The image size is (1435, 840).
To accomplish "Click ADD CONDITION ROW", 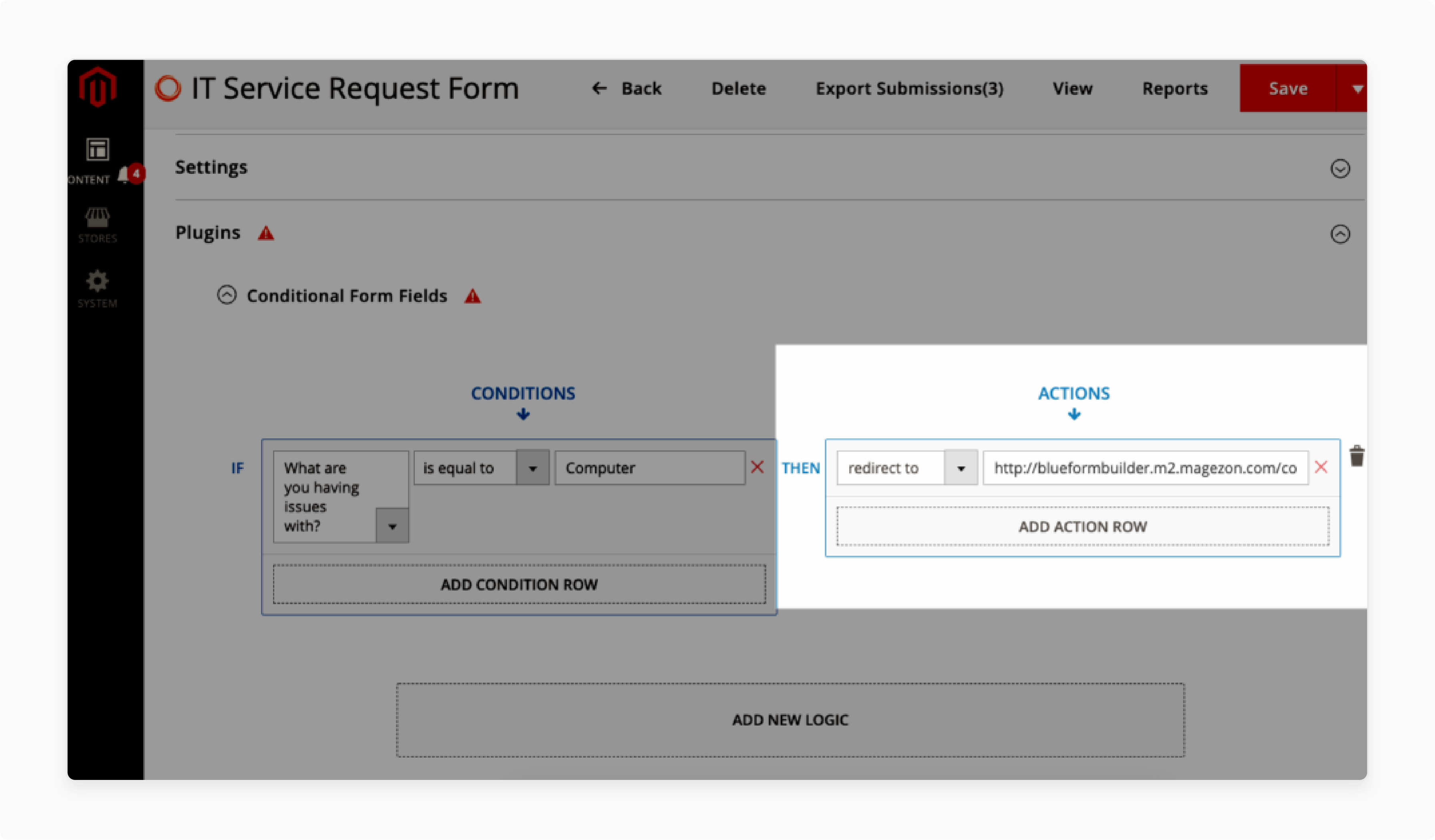I will (519, 584).
